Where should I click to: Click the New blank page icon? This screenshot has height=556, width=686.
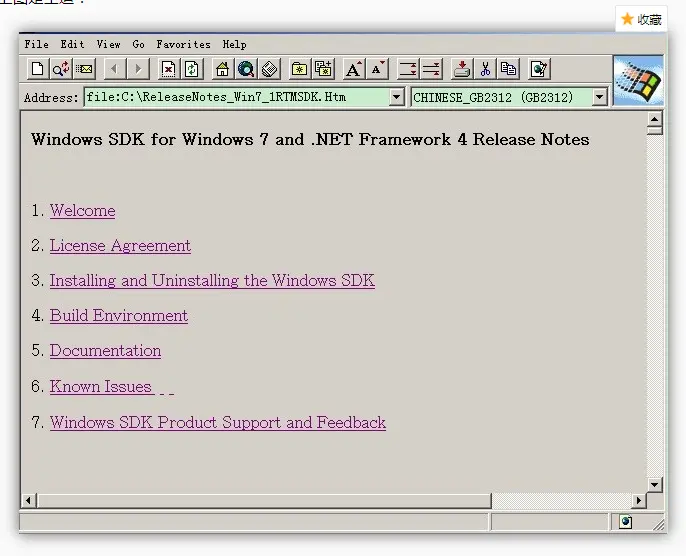click(38, 69)
